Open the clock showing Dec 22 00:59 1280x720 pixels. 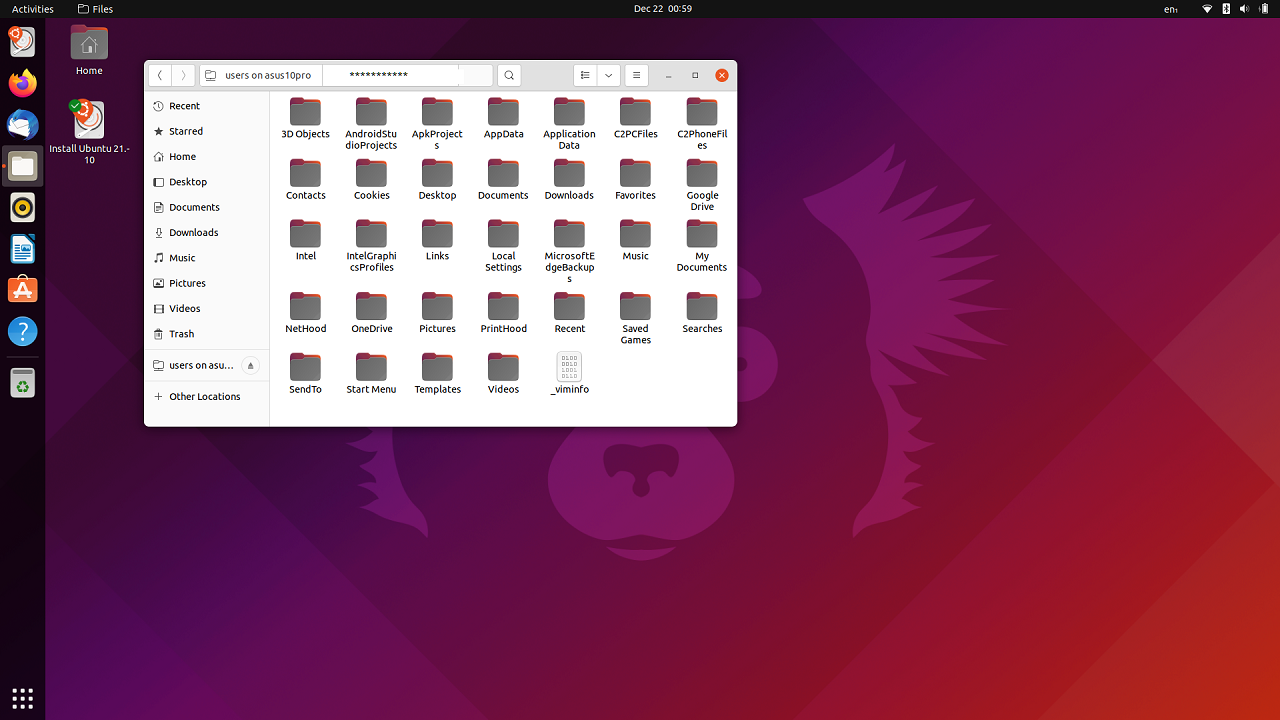[x=662, y=9]
